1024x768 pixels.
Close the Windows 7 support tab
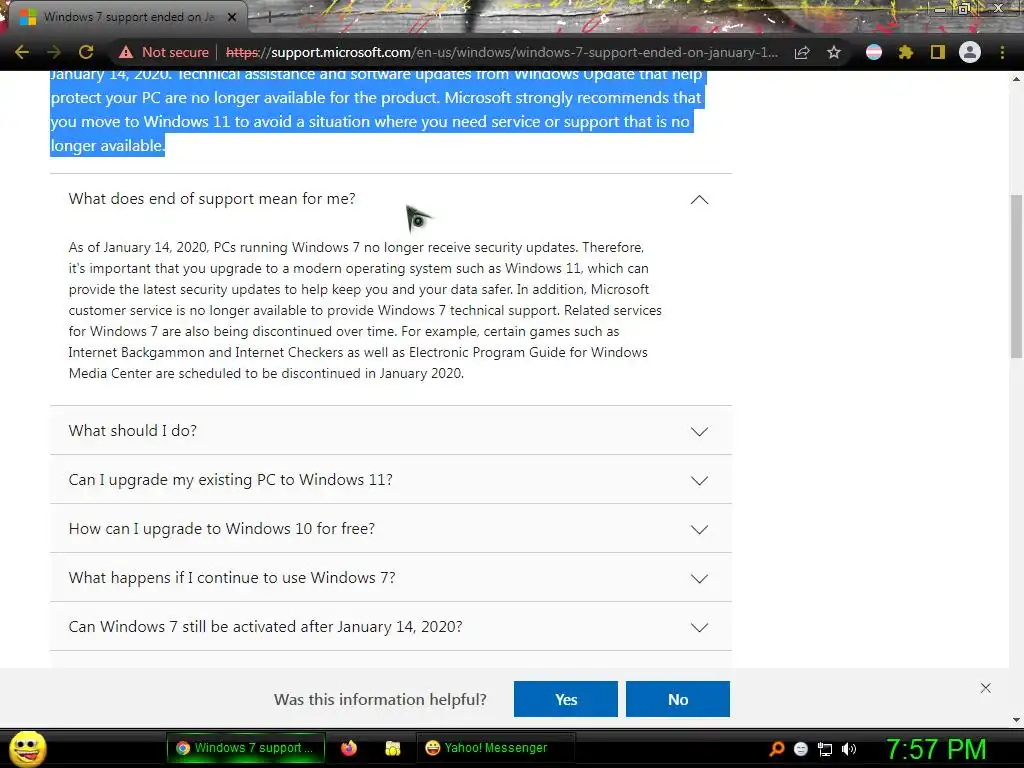(x=232, y=17)
